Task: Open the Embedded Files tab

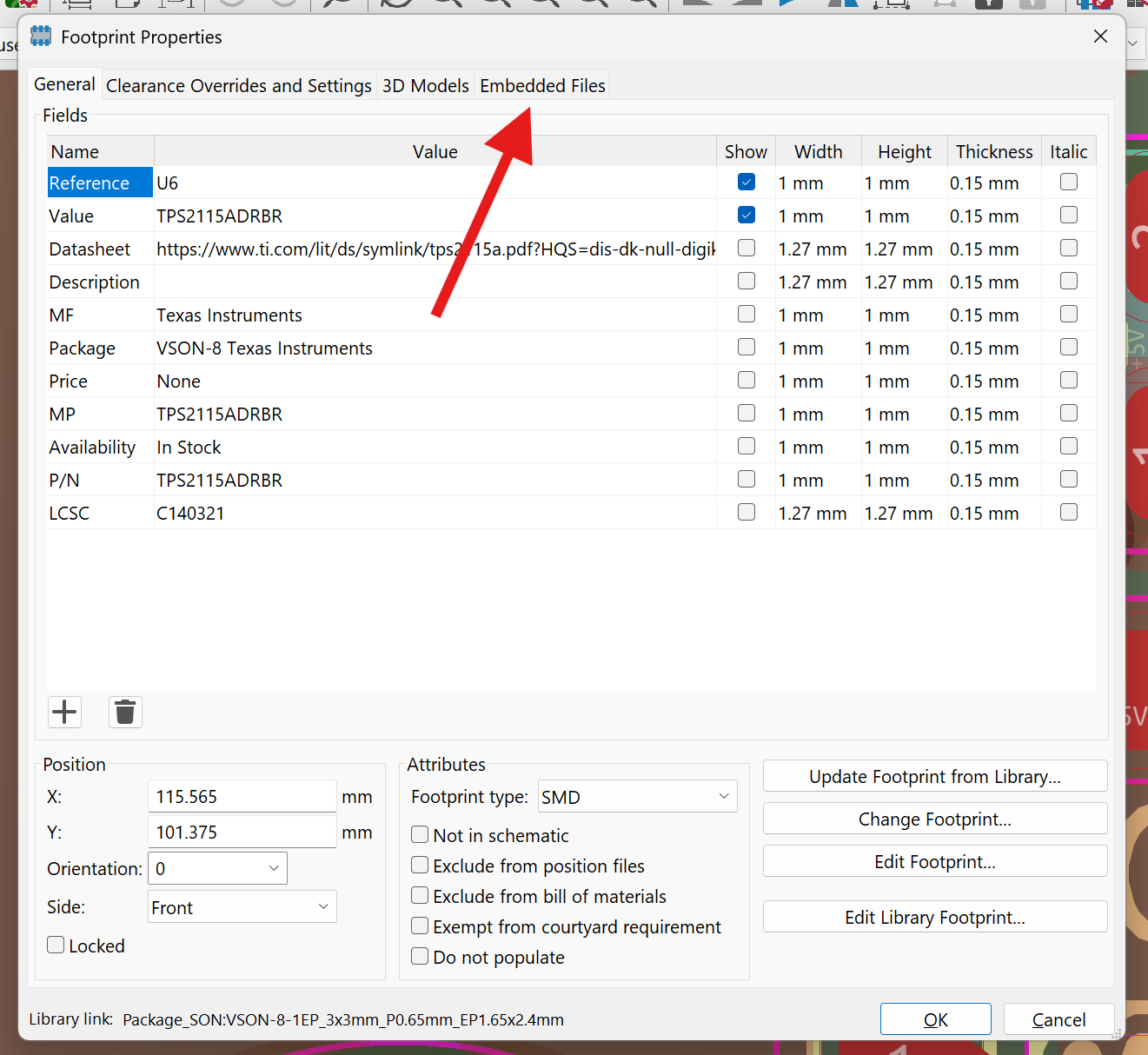Action: (x=541, y=84)
